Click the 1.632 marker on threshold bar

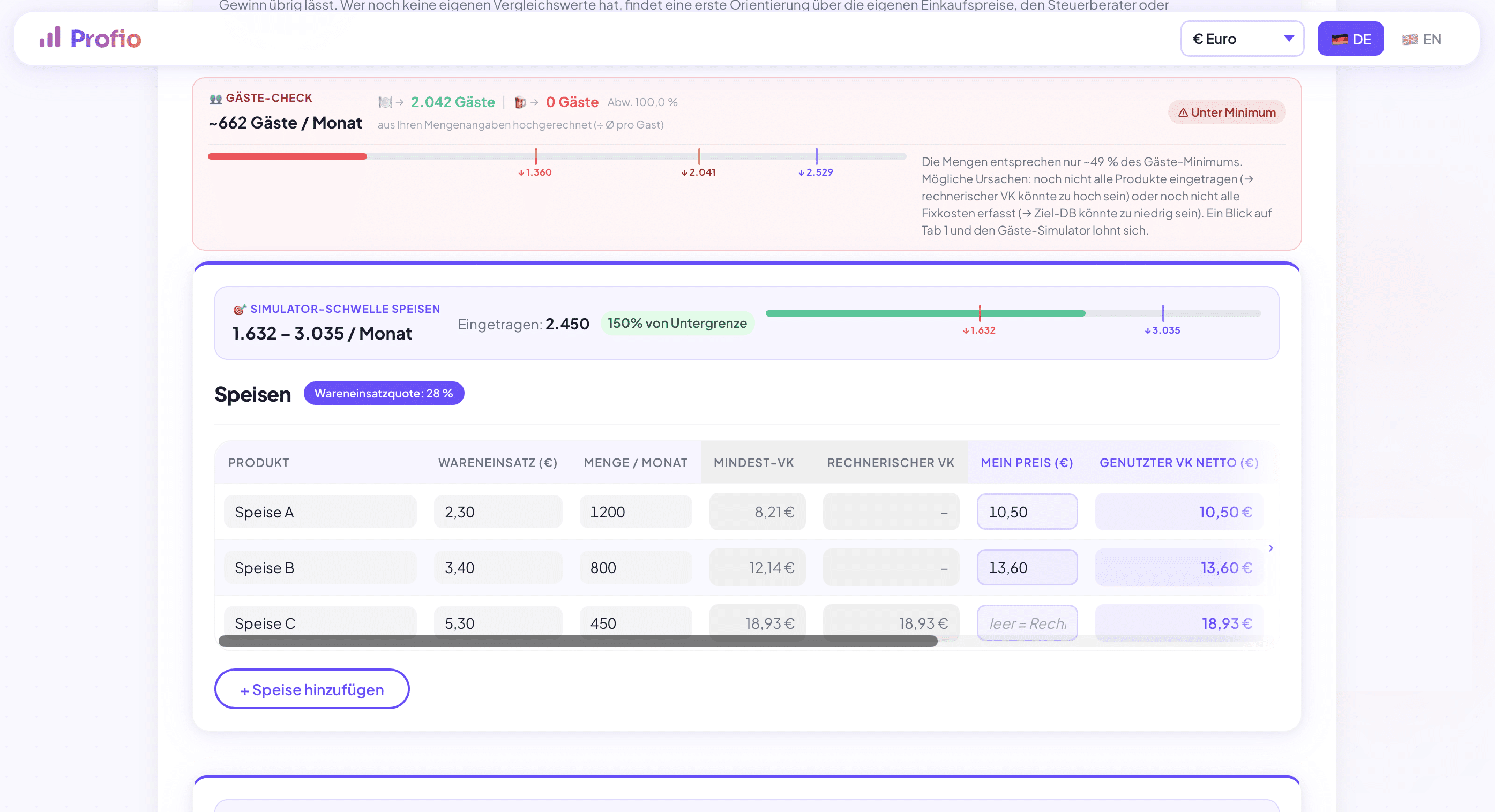coord(980,321)
